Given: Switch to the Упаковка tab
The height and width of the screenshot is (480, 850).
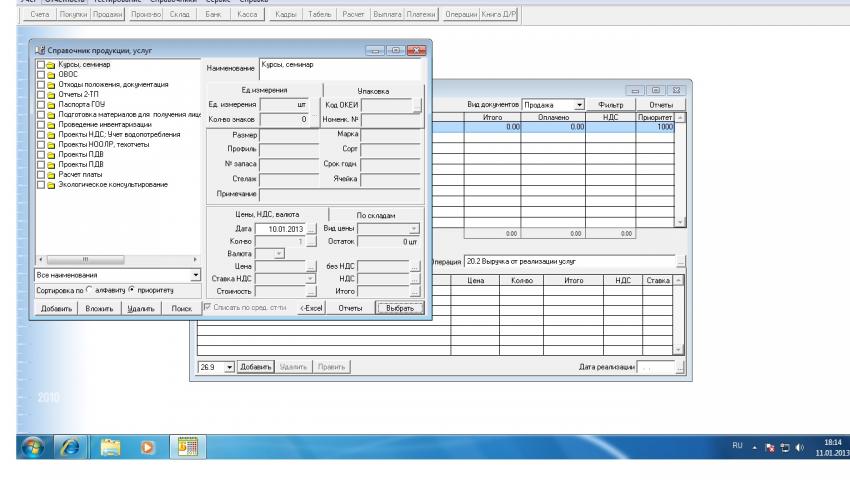Looking at the screenshot, I should click(x=375, y=89).
